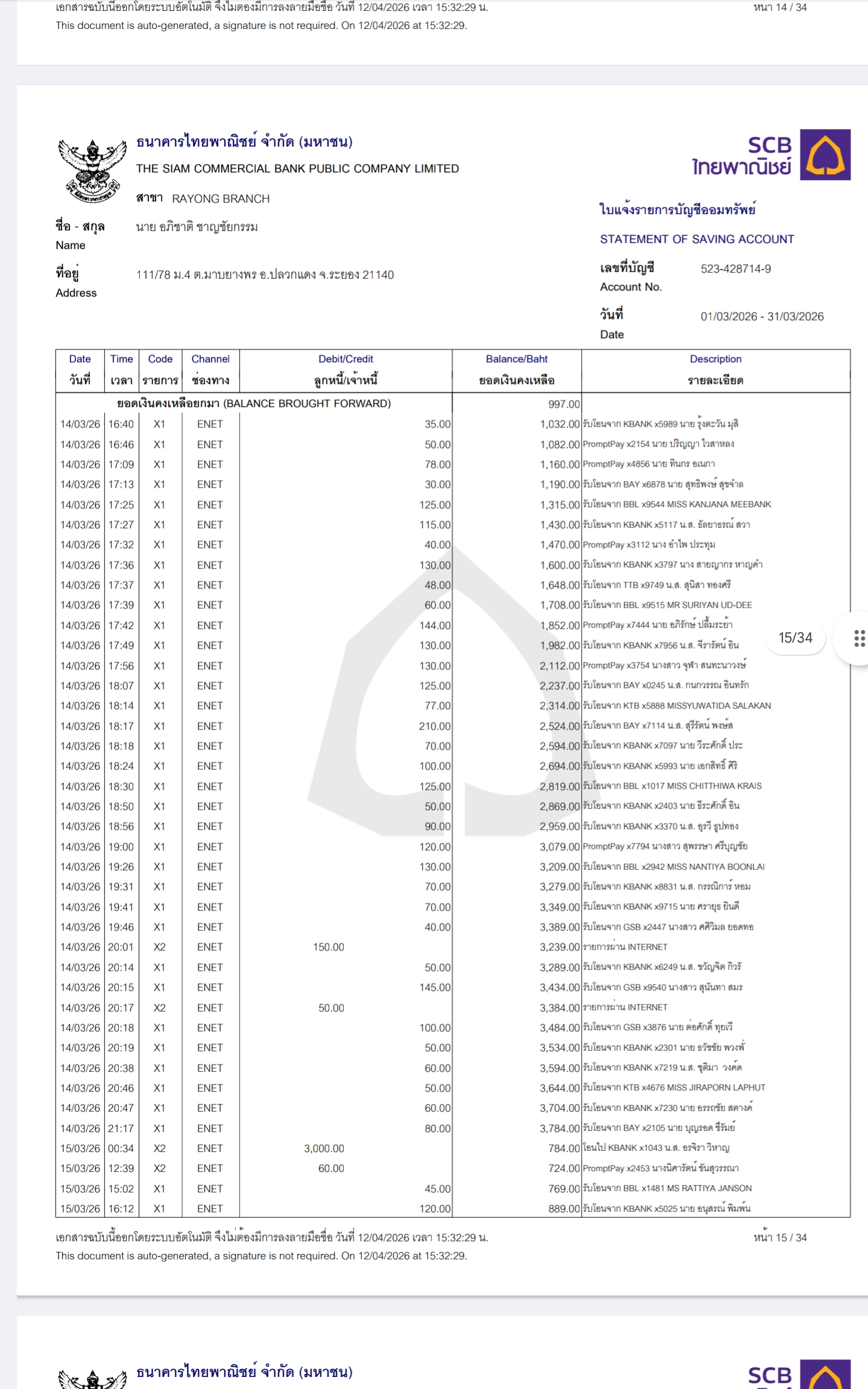Click the 997.00 balance brought forward value
This screenshot has width=868, height=1389.
(x=564, y=404)
